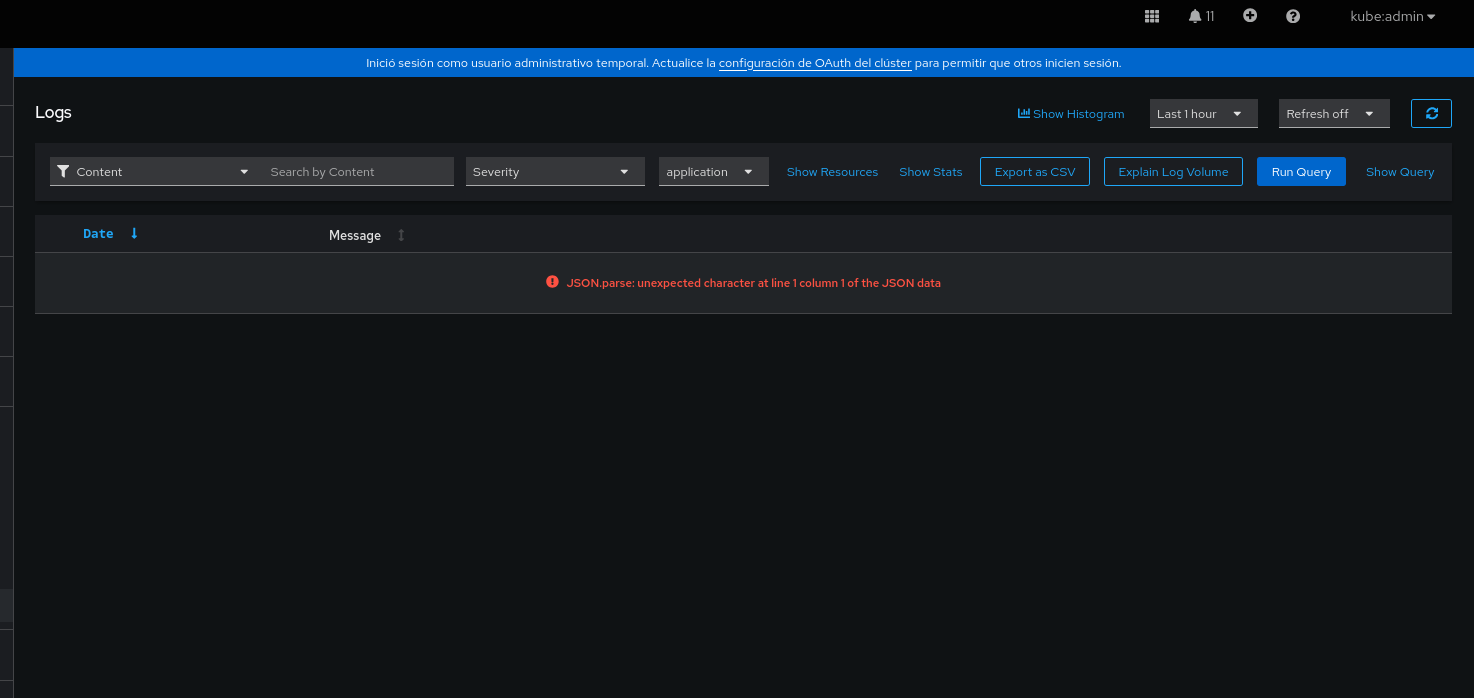Show the histogram
1474x698 pixels.
pyautogui.click(x=1071, y=114)
